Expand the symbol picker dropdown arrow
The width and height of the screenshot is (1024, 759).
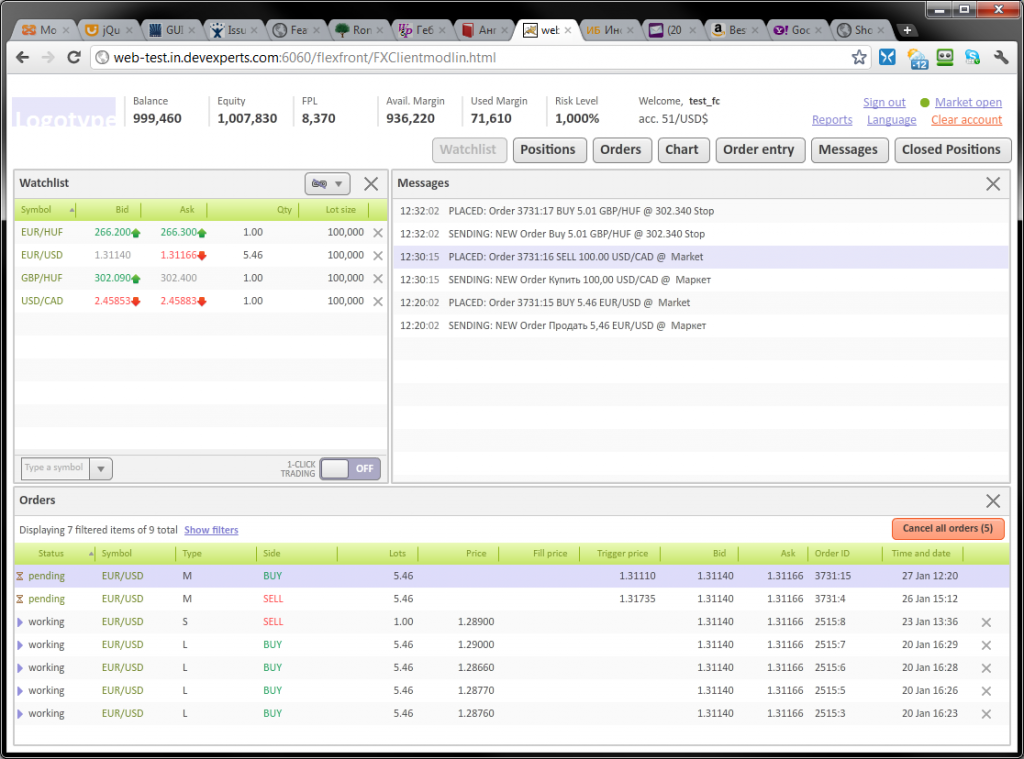tap(102, 469)
